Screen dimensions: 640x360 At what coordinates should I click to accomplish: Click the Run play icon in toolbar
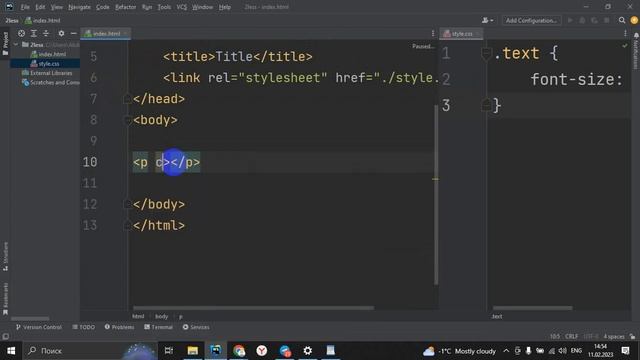tap(570, 20)
